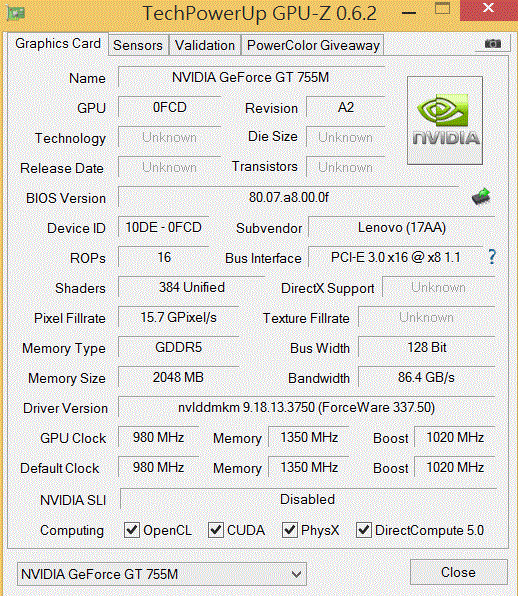This screenshot has width=518, height=596.
Task: Click the Driver Version text field
Action: (x=306, y=407)
